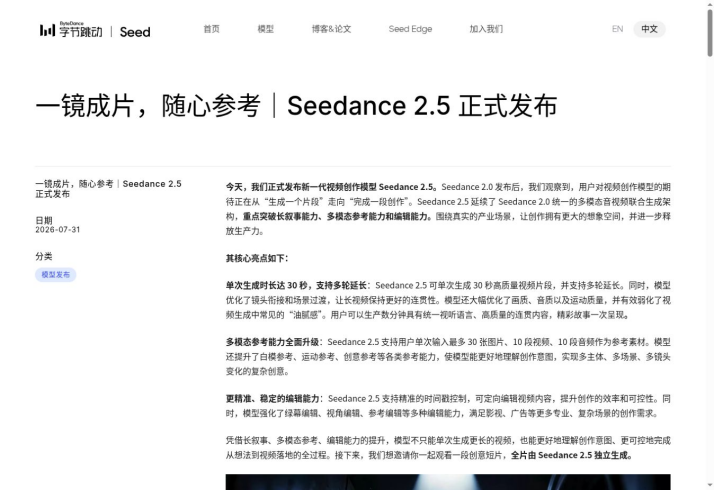Click the 其核心亮点如下 subheading

point(257,258)
